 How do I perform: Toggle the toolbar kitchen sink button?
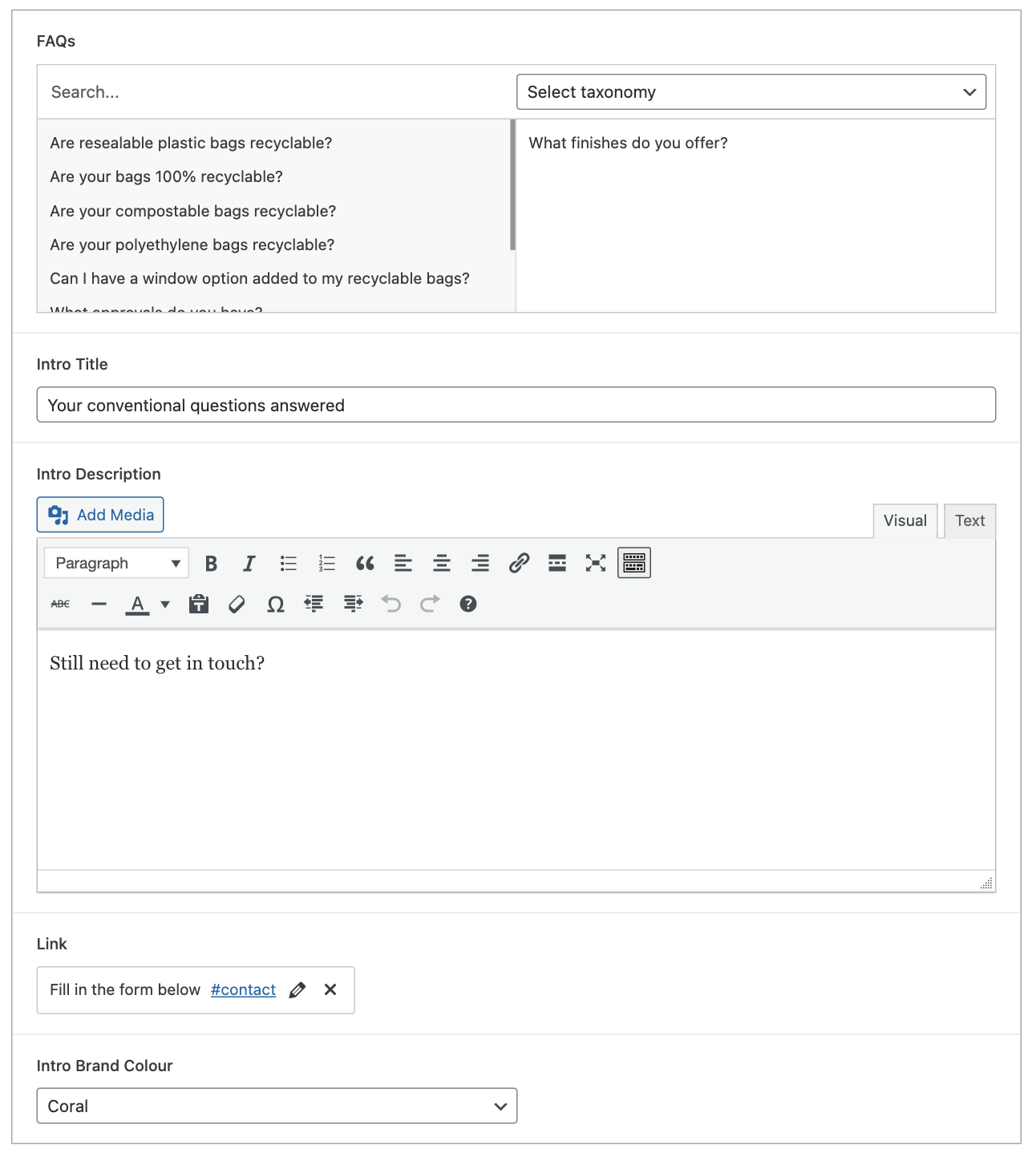(x=634, y=564)
